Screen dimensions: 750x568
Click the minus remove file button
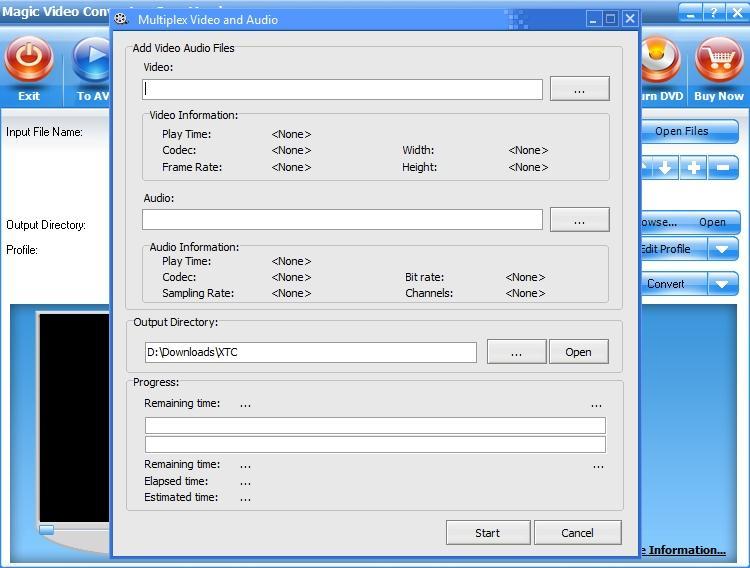pos(723,168)
